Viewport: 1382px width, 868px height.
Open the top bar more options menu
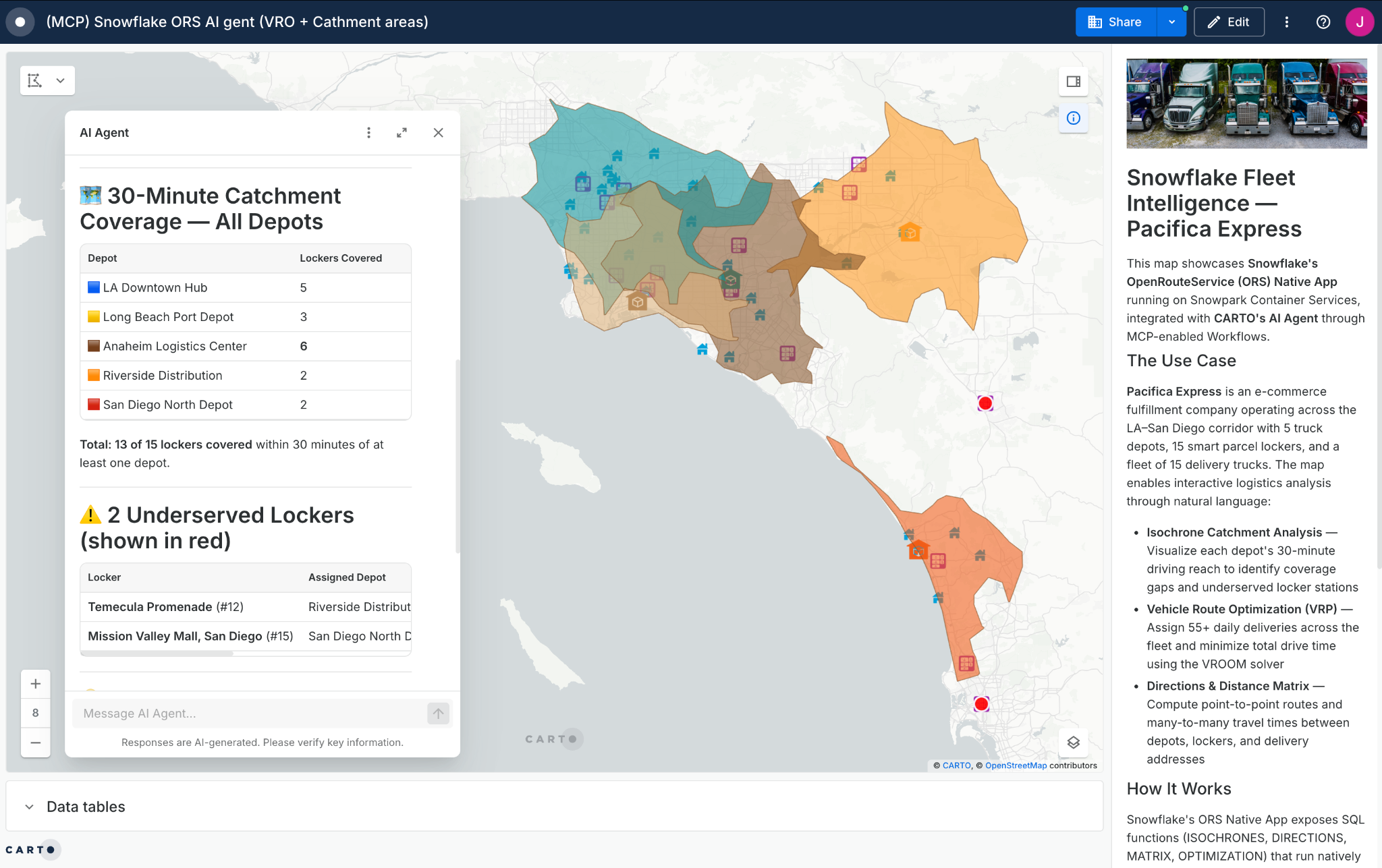click(1287, 22)
